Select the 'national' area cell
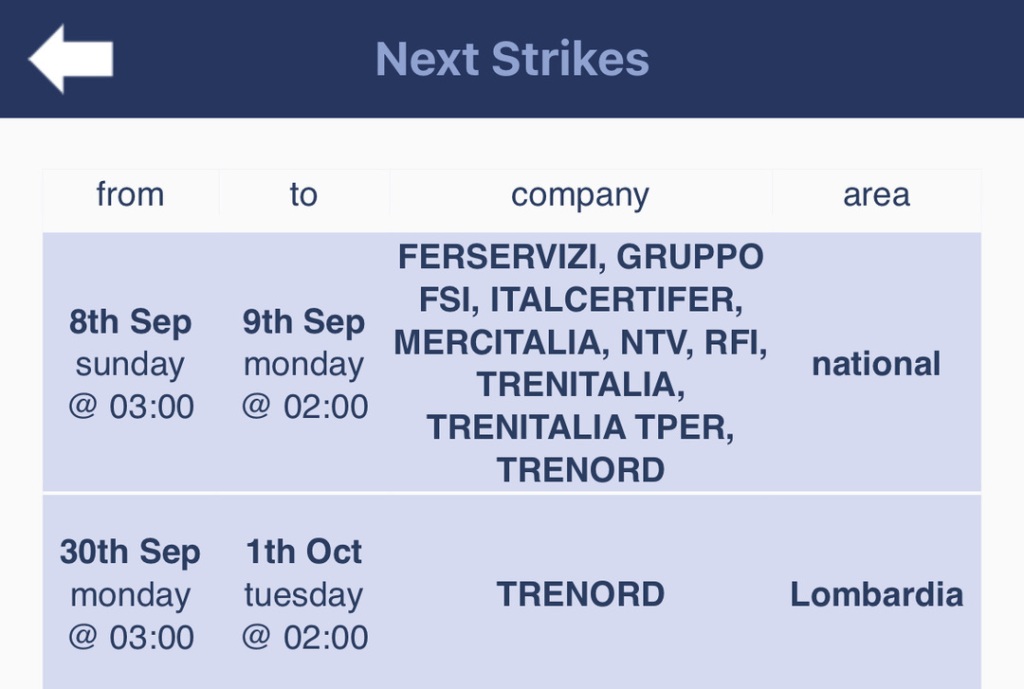This screenshot has width=1024, height=689. [x=876, y=364]
